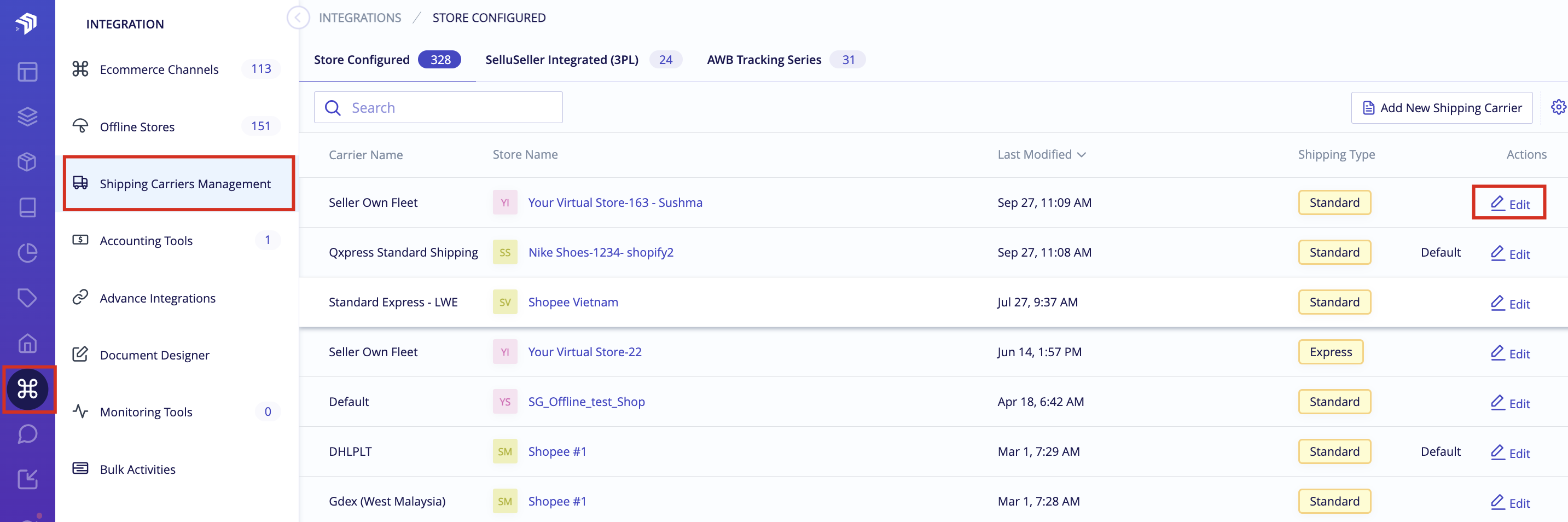Click the Carrier Name column header

click(x=366, y=155)
